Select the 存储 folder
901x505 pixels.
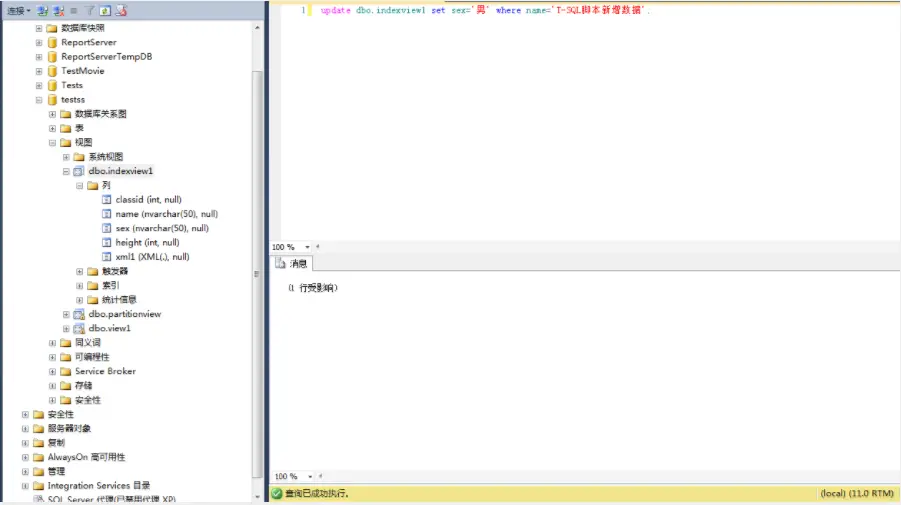[x=83, y=386]
